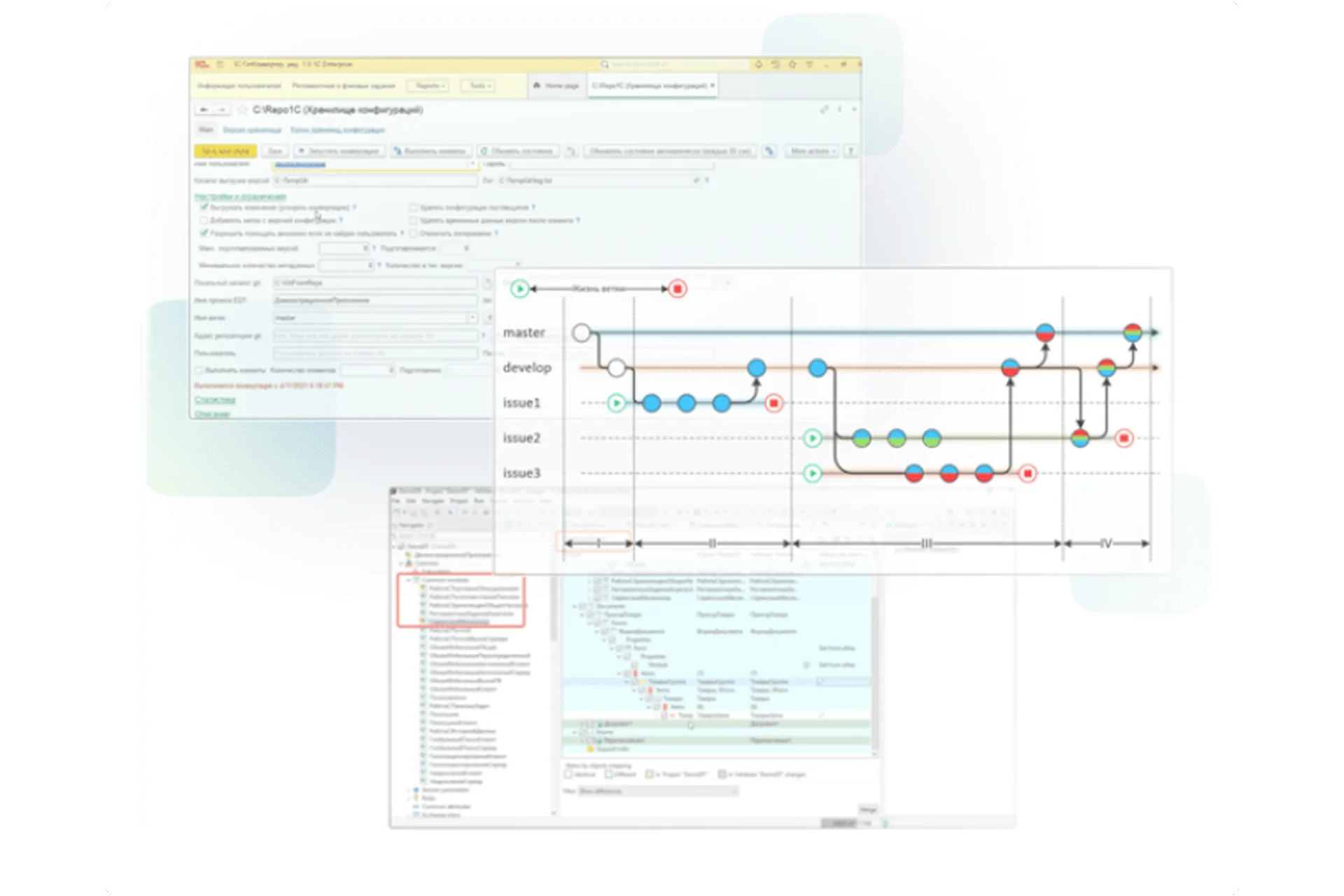Click the favorites star beside C:\Repo1C title

point(242,110)
